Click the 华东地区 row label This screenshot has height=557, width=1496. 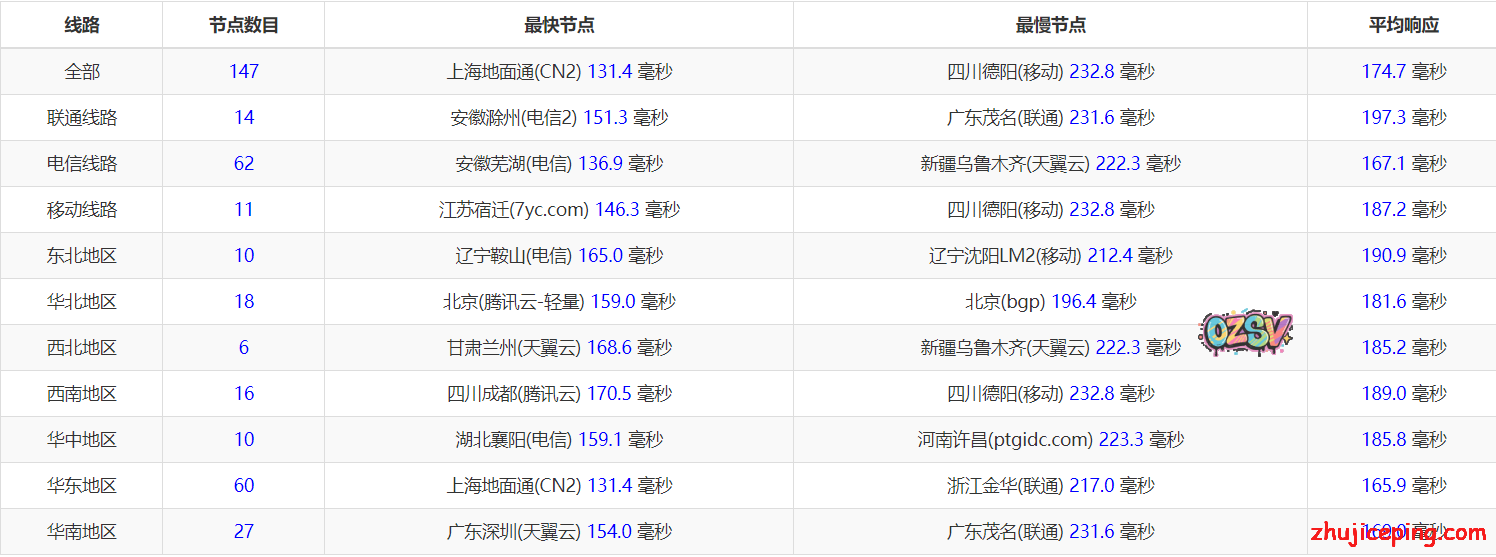click(82, 485)
